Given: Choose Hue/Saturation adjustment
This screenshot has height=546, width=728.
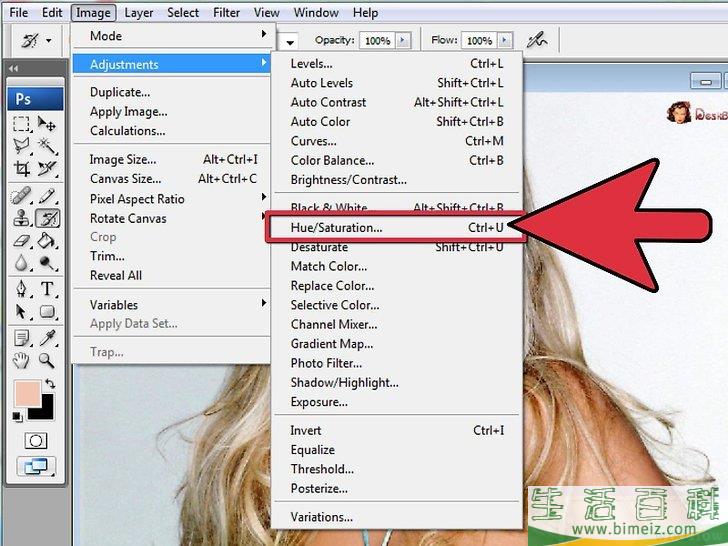Looking at the screenshot, I should [396, 228].
